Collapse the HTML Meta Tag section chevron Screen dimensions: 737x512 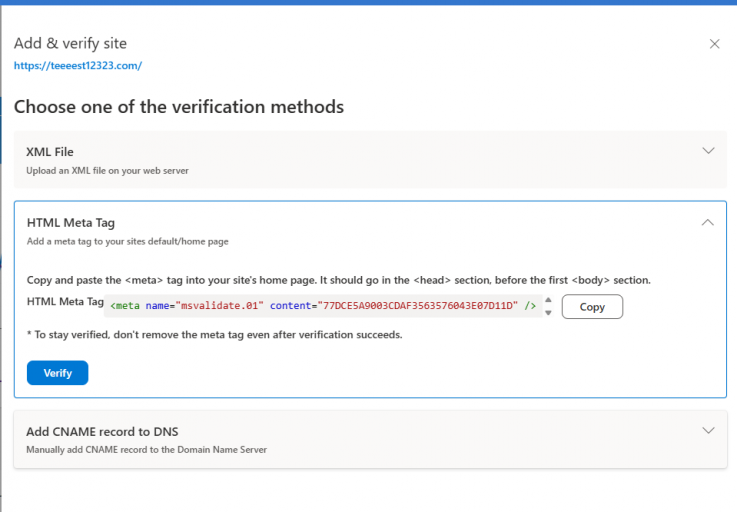coord(707,222)
